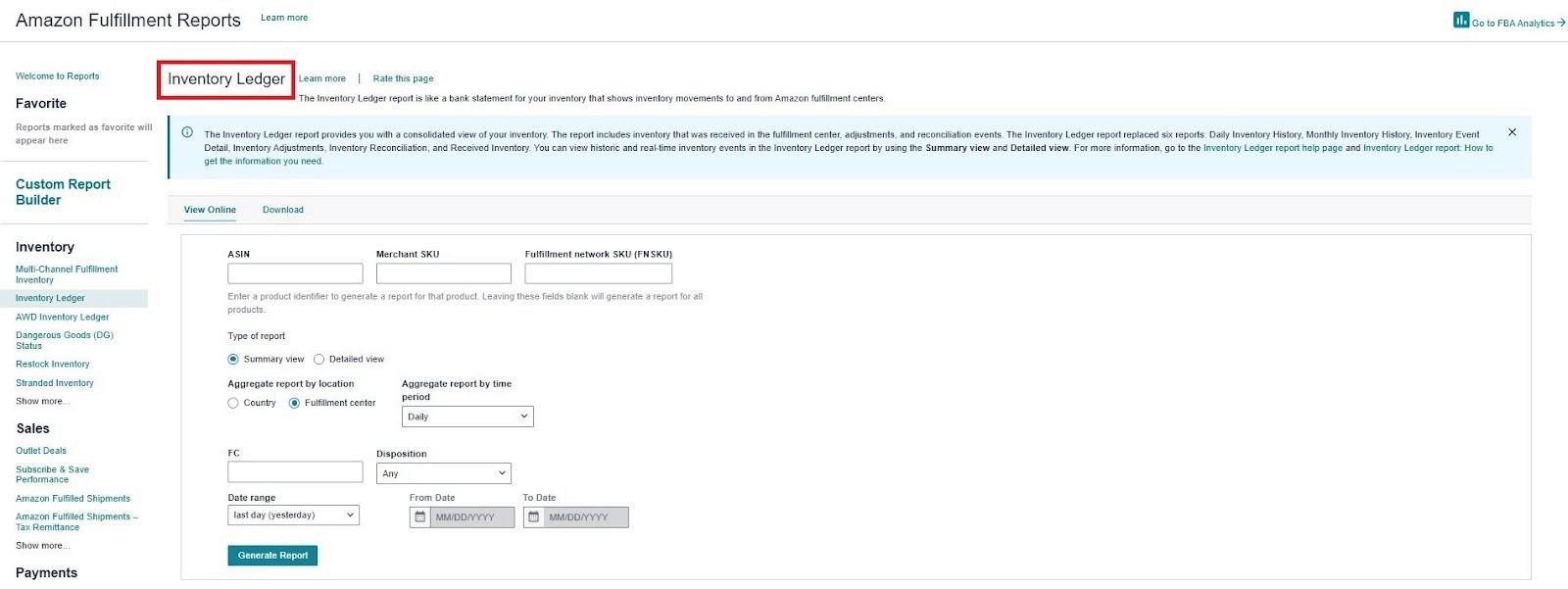Viewport: 1568px width, 589px height.
Task: Open Stranded Inventory report
Action: click(55, 383)
